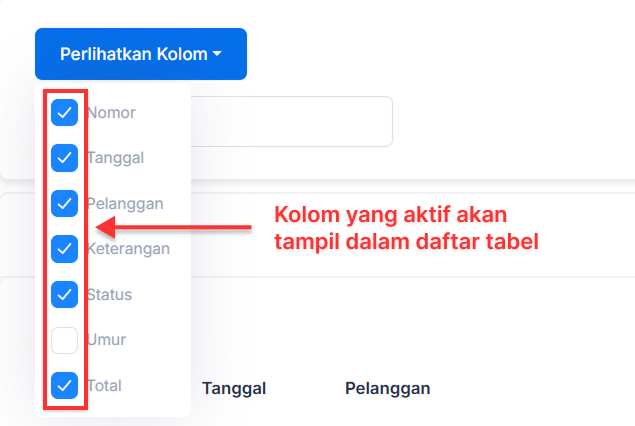
Task: Disable the Pelanggan column checkbox
Action: 64,203
